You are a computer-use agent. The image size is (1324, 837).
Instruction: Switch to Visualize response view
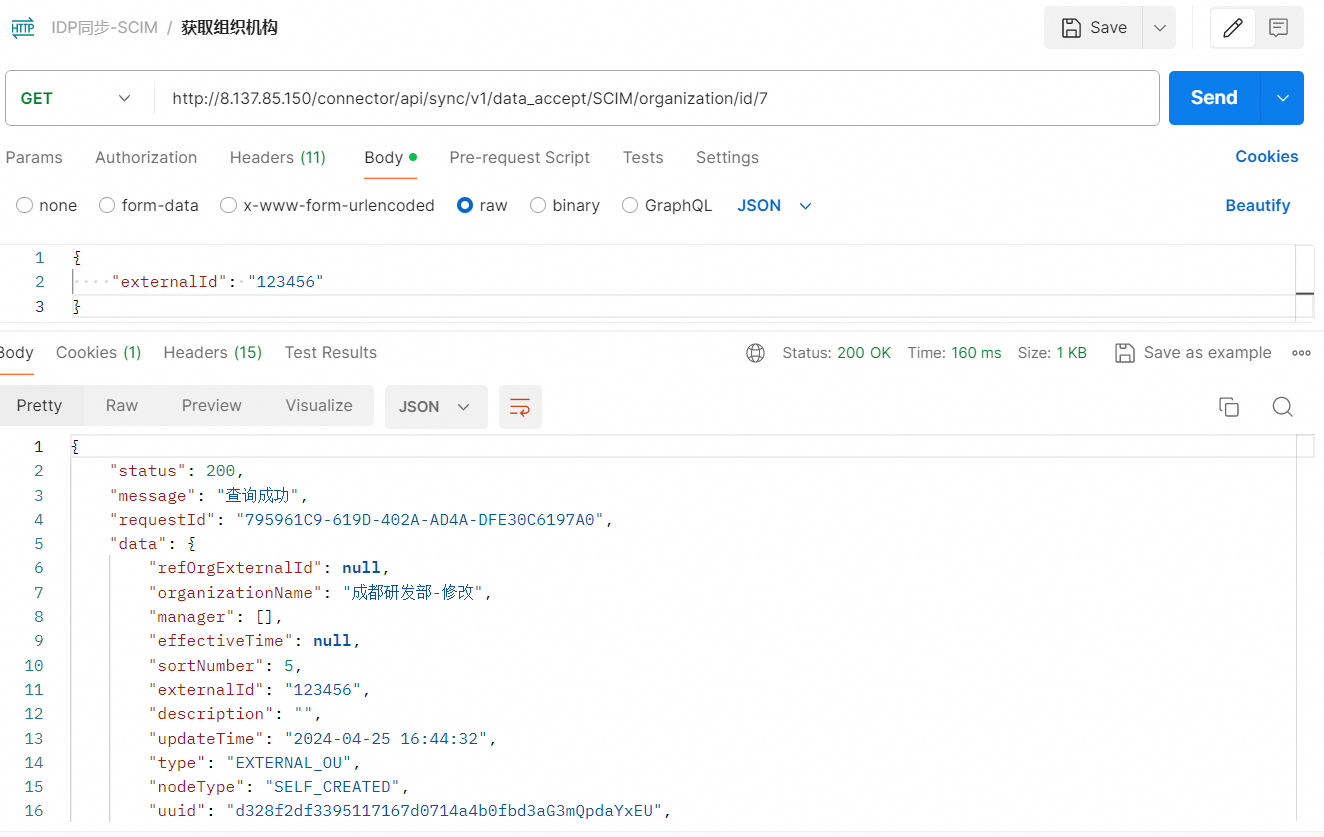coord(319,406)
